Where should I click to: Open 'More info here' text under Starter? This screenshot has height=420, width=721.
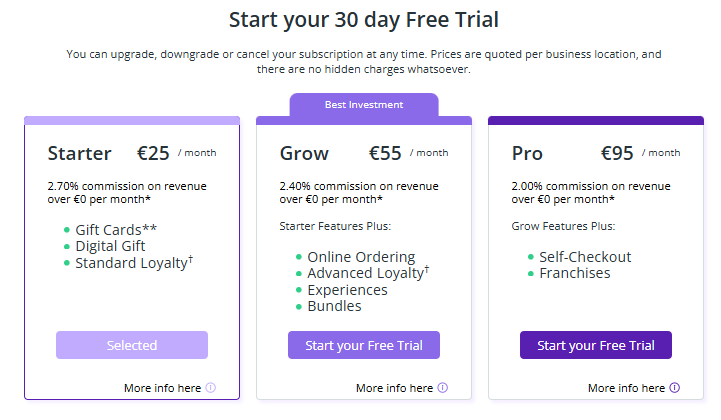(162, 388)
